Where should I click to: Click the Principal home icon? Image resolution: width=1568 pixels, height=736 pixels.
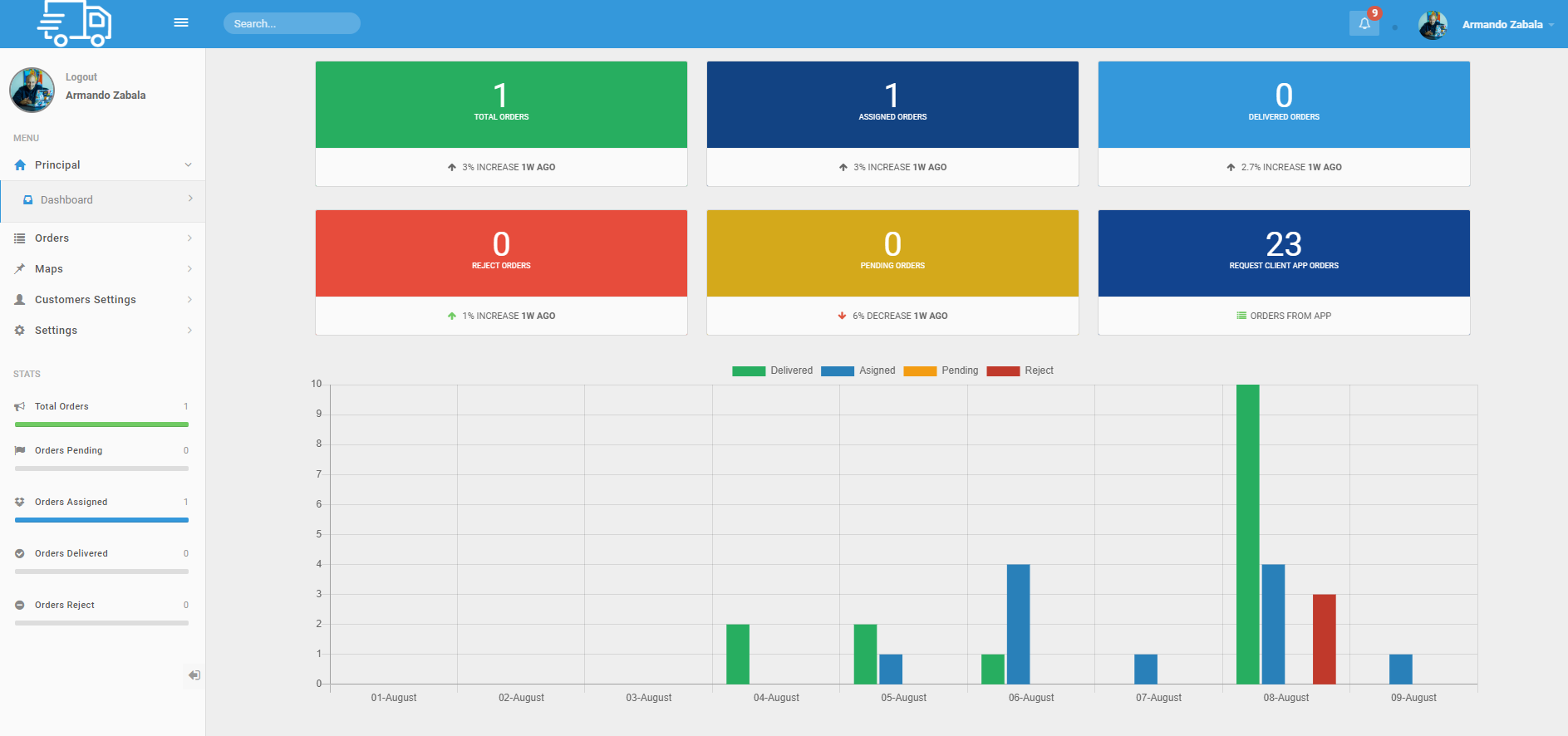click(20, 165)
